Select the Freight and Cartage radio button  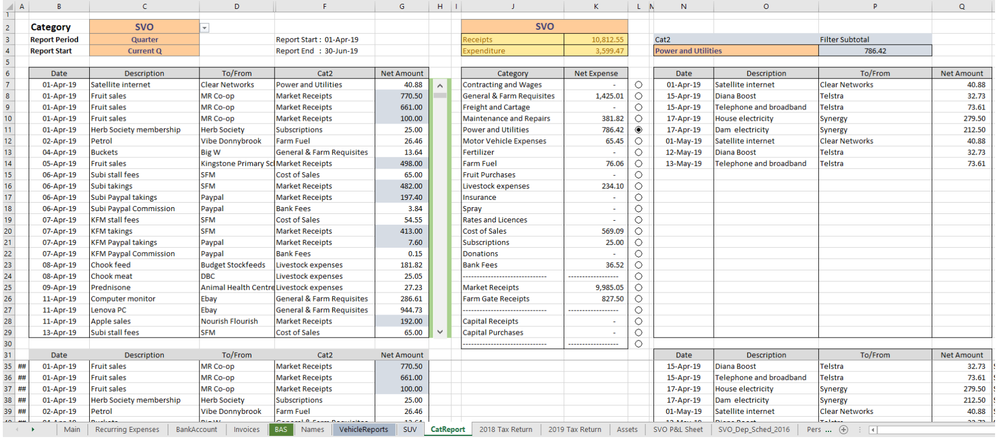(x=638, y=107)
